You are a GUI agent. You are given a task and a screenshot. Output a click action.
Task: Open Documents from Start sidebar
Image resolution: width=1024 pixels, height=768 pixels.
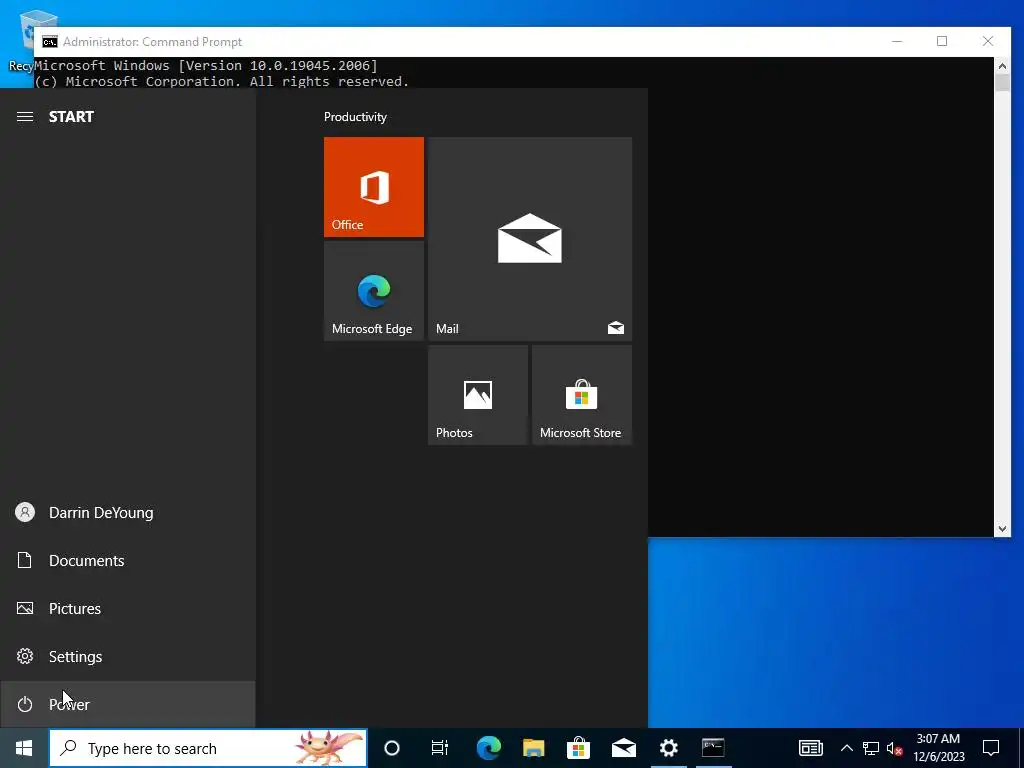[127, 560]
